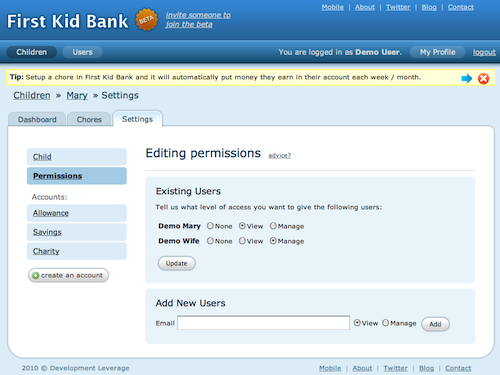Screen dimensions: 500x375
Task: Click the 'Demo Wife' user name
Action: (179, 241)
